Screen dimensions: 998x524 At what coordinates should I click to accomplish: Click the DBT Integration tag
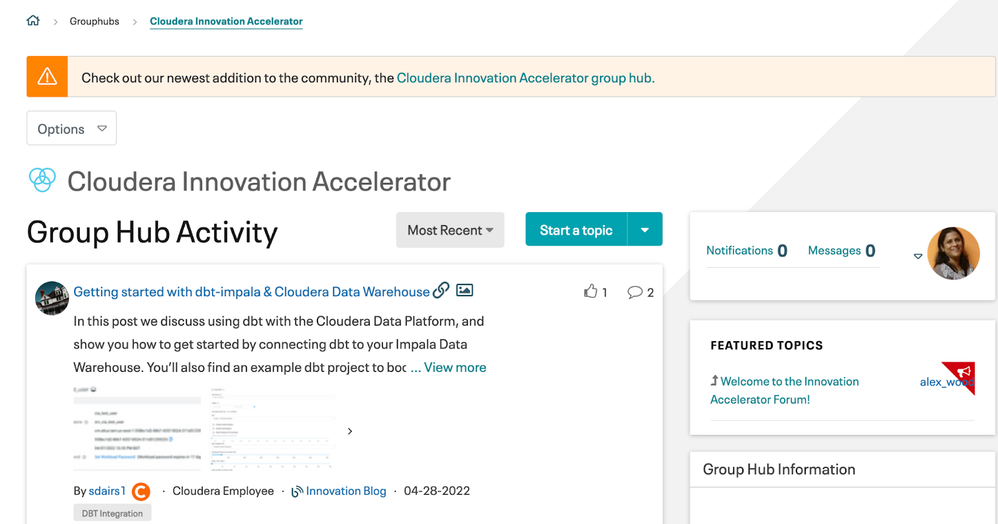[x=112, y=513]
